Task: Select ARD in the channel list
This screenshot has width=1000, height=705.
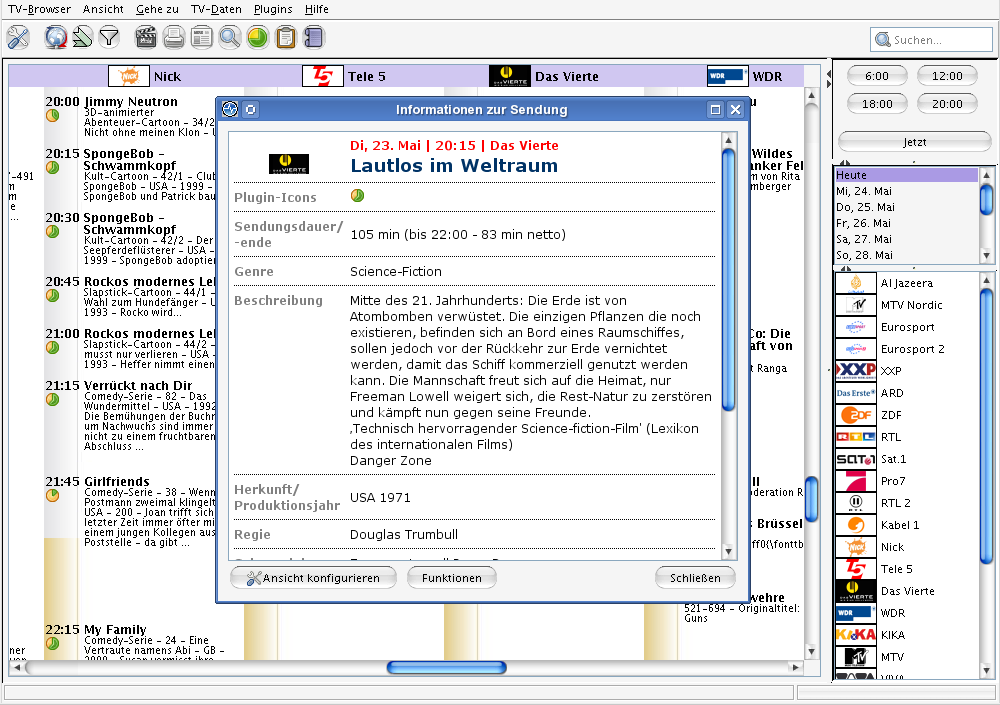Action: (x=906, y=393)
